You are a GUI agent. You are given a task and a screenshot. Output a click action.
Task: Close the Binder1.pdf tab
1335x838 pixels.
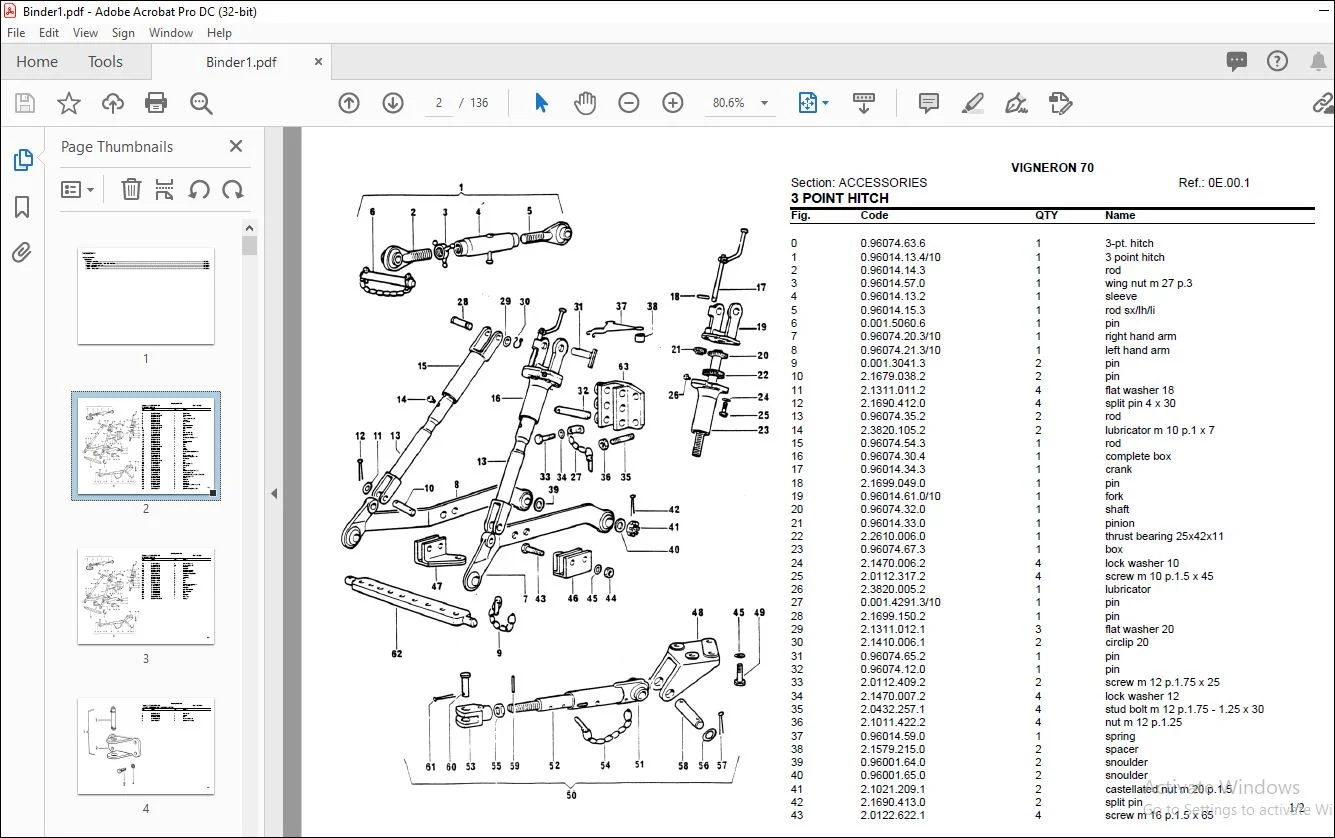[x=319, y=62]
